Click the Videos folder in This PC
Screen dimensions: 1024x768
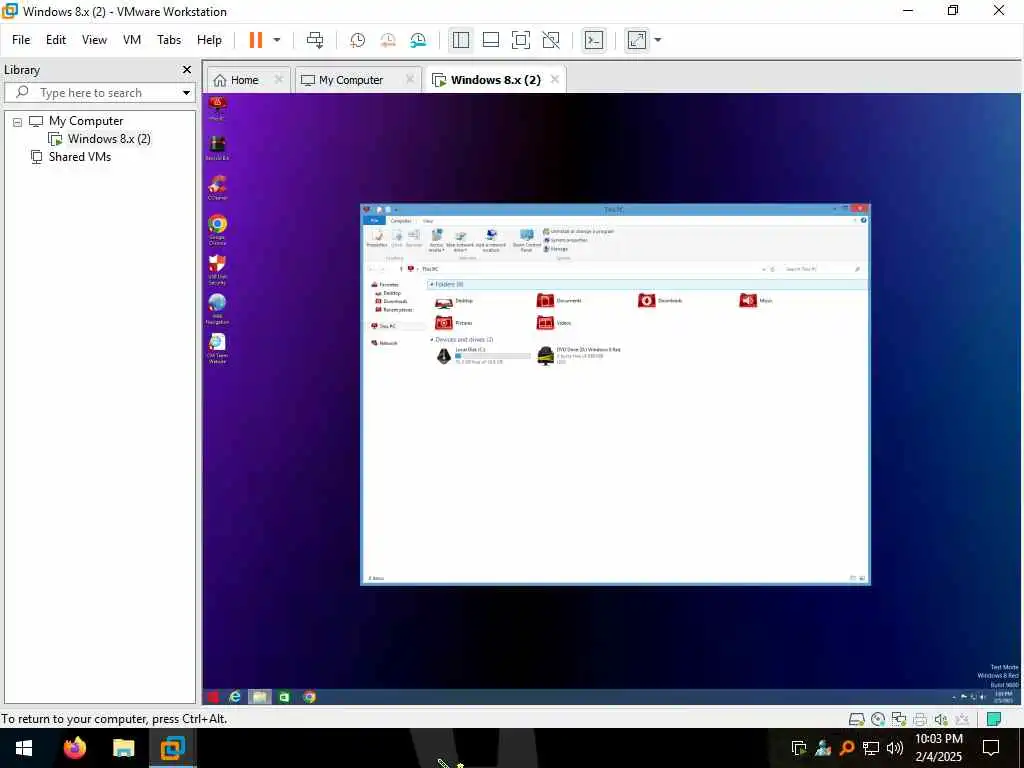[x=554, y=323]
